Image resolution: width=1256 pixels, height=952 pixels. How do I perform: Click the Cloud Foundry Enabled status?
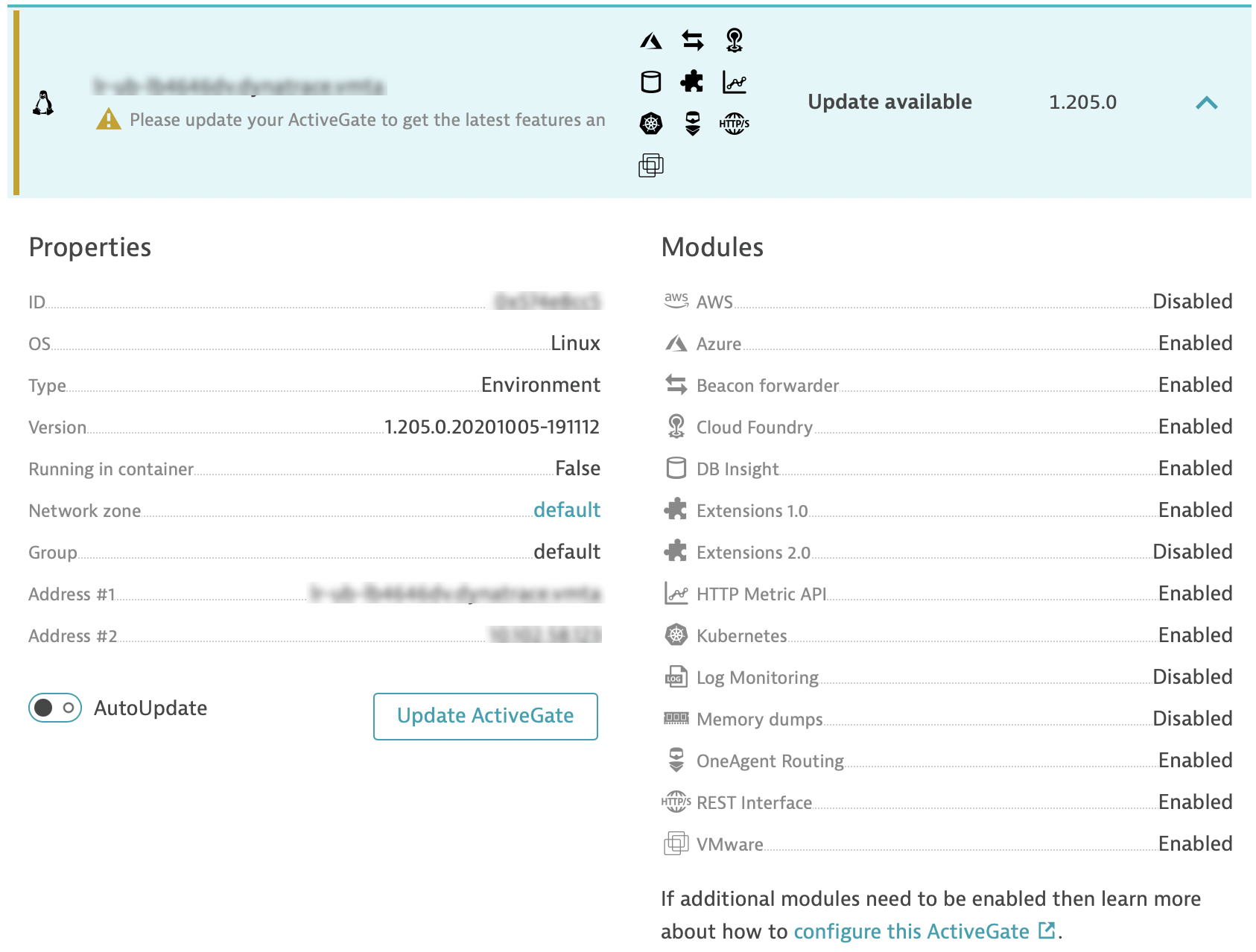[1196, 427]
